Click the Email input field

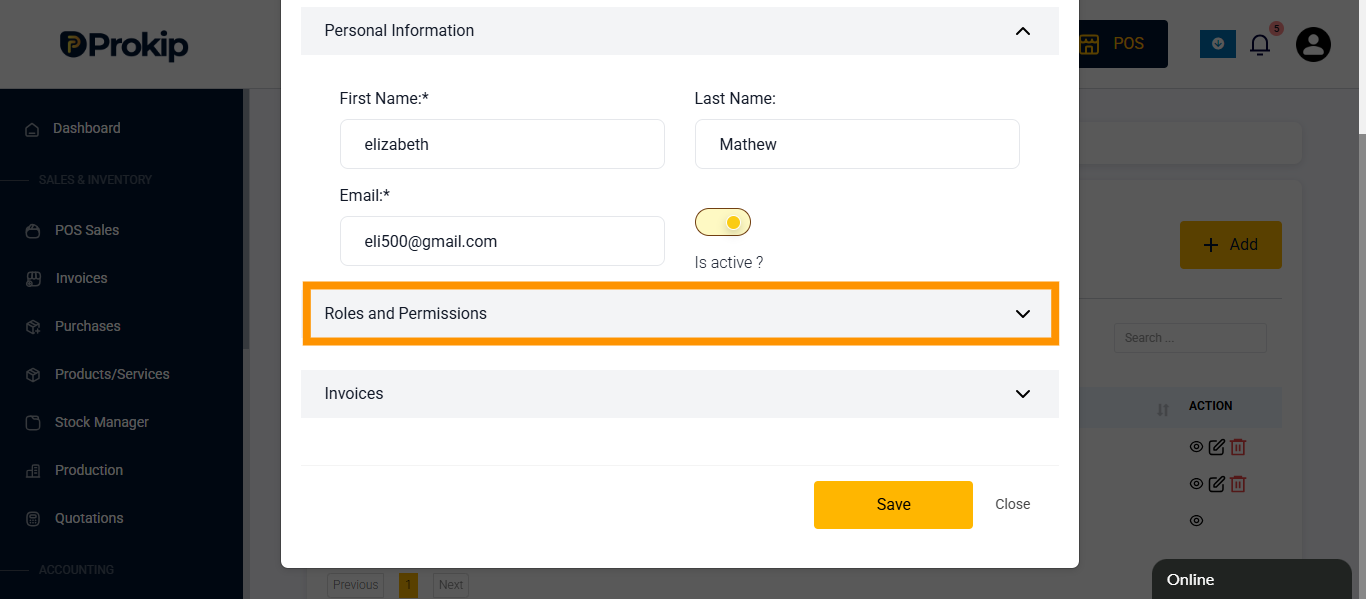point(502,241)
